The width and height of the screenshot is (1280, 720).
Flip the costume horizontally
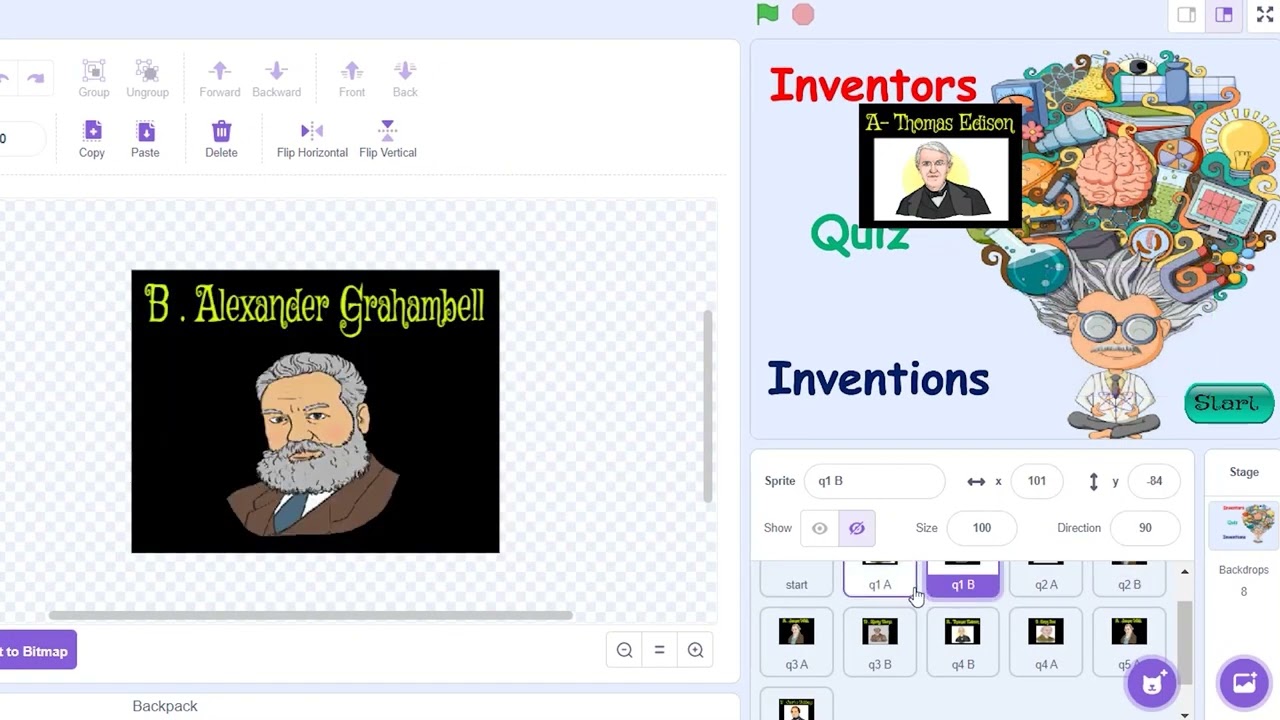[x=312, y=140]
